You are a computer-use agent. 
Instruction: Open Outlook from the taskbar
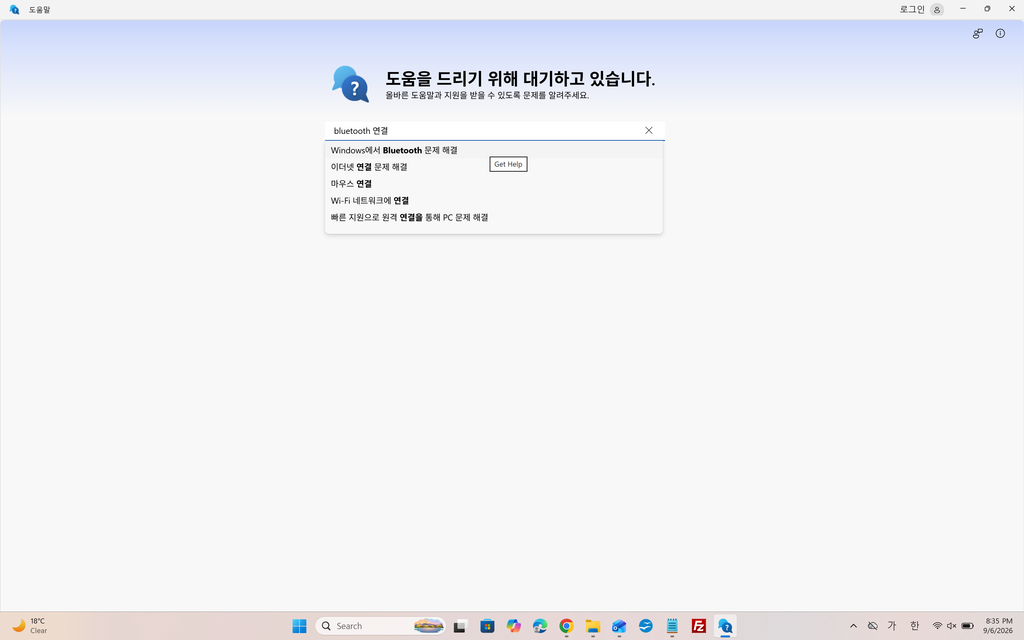coord(619,626)
